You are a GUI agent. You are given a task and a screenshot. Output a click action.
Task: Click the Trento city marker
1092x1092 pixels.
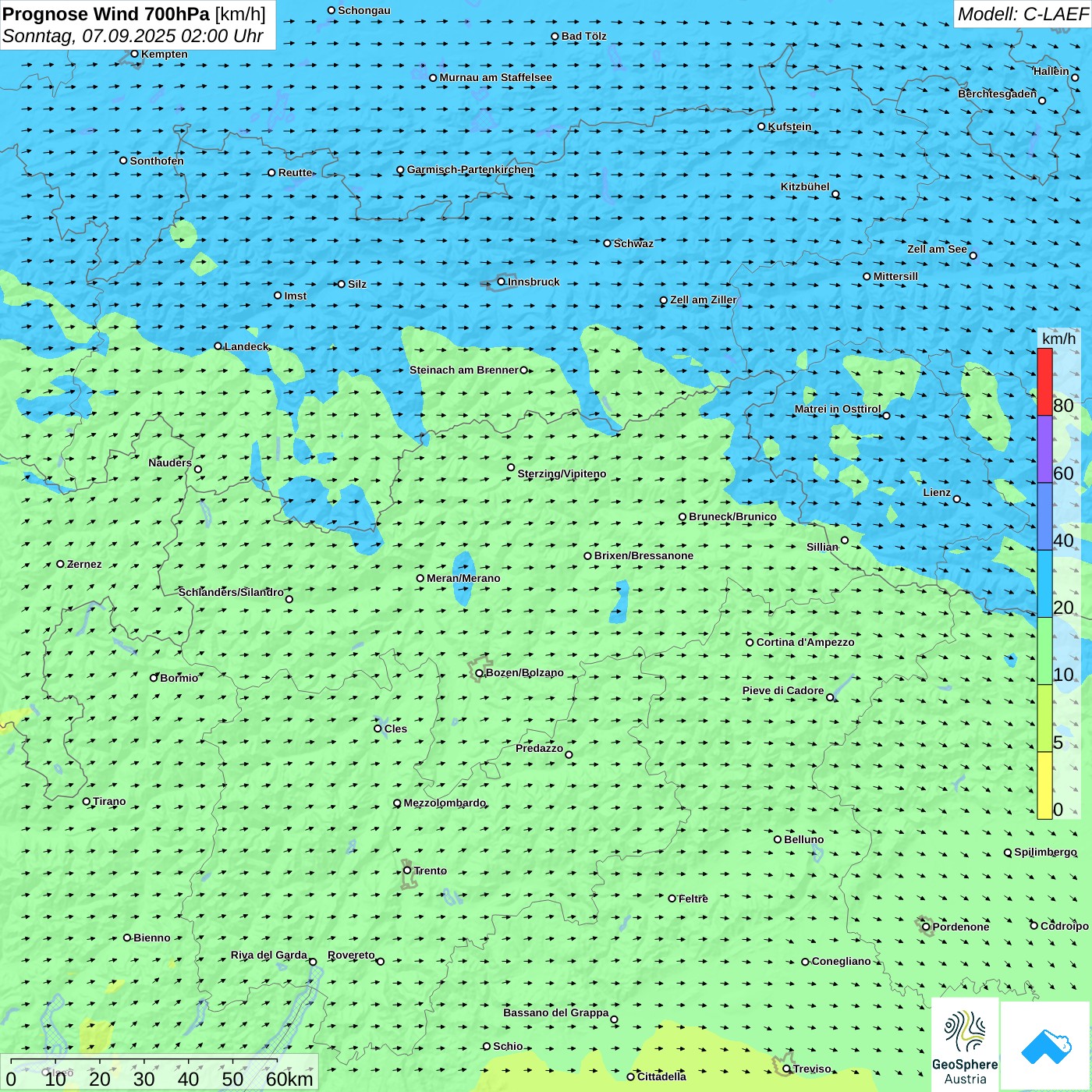click(x=407, y=870)
